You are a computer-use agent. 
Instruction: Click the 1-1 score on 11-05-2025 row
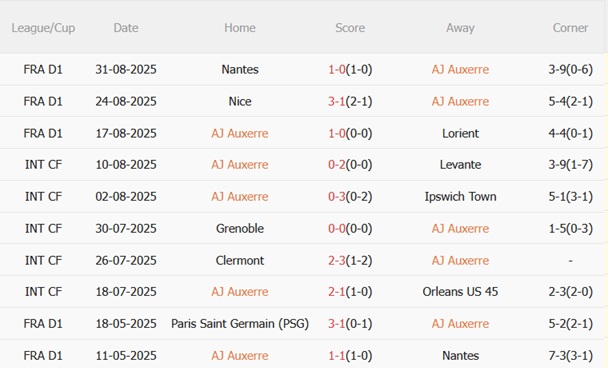pos(337,356)
